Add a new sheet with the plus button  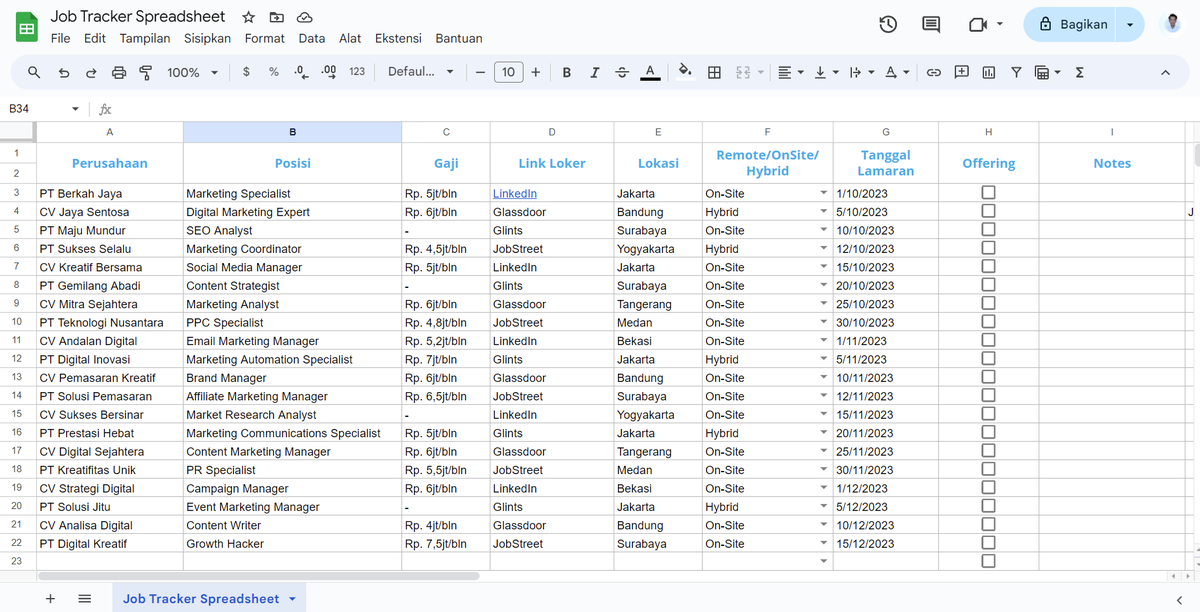(x=50, y=598)
